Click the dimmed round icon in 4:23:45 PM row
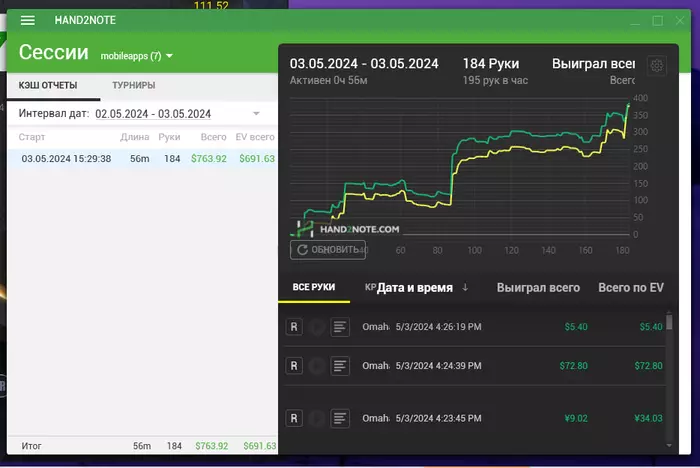This screenshot has height=468, width=700. click(317, 418)
